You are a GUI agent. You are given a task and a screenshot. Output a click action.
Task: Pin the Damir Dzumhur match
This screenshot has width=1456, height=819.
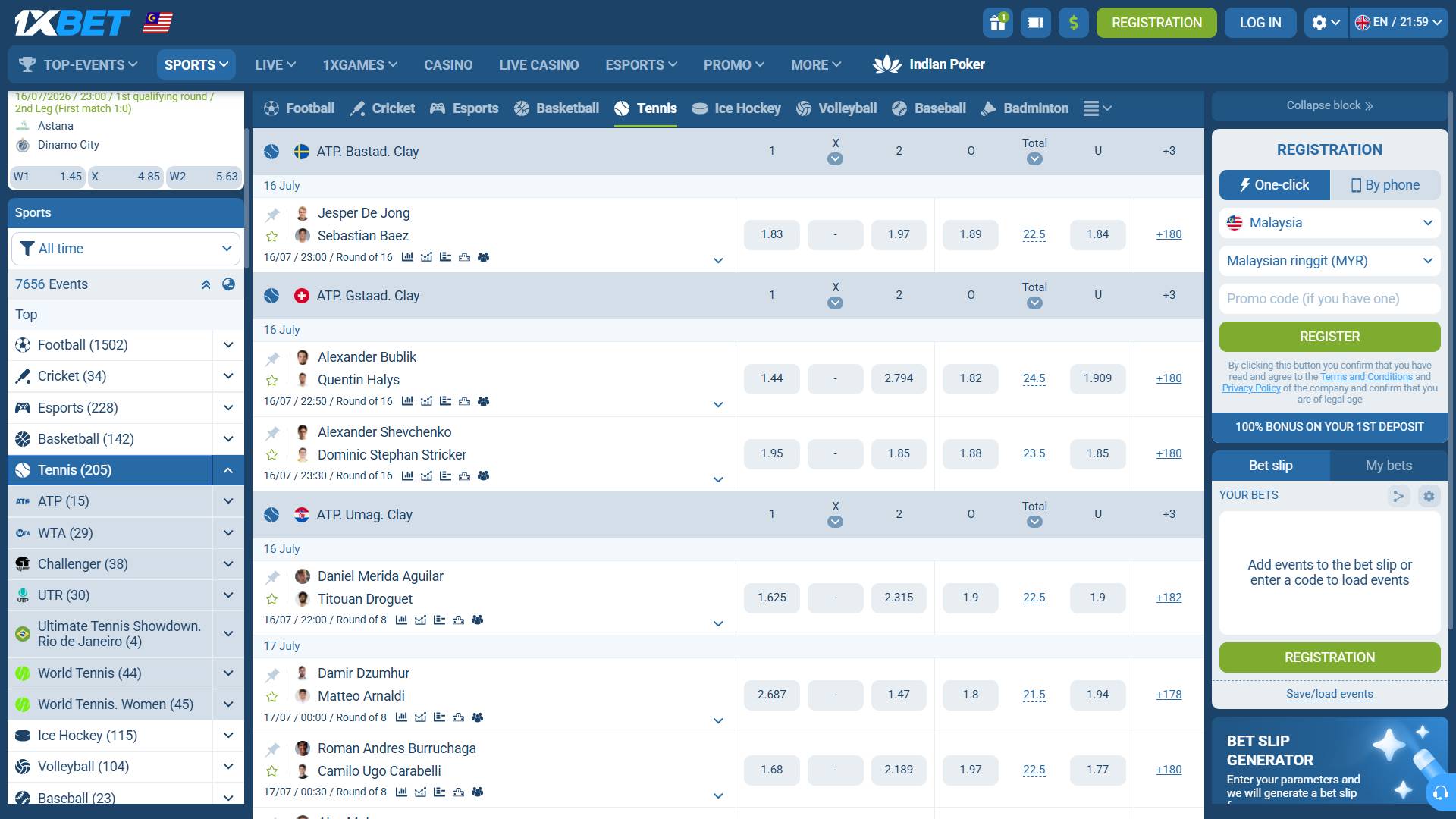272,675
